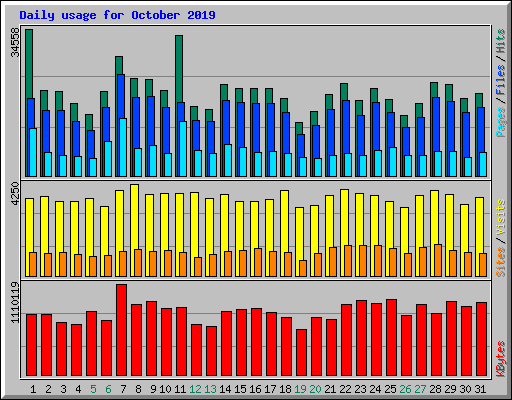Click the tallest red KBytes bar for day 7
This screenshot has height=400, width=512.
coord(122,330)
